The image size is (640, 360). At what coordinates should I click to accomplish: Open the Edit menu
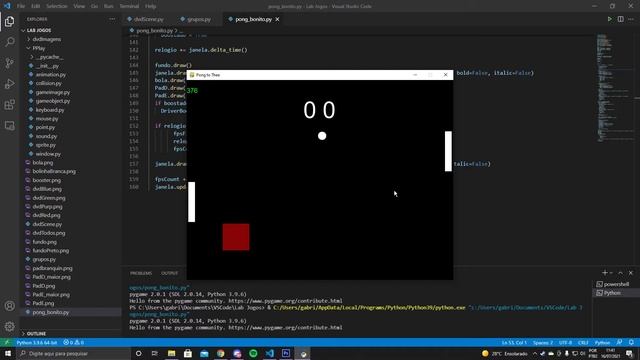coord(36,6)
